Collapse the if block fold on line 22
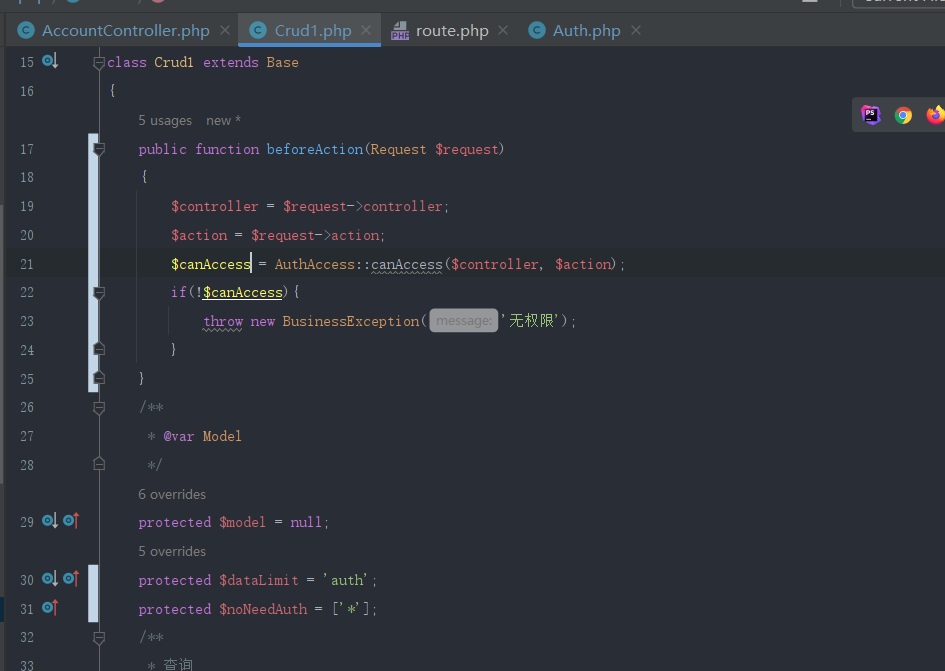945x671 pixels. [x=99, y=293]
